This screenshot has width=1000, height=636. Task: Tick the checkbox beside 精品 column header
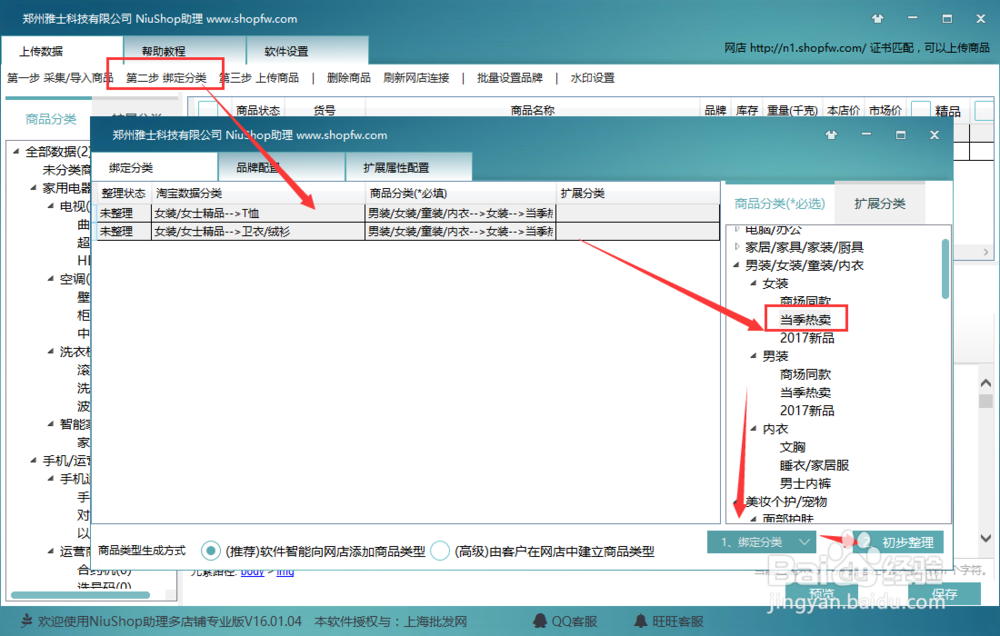click(920, 110)
